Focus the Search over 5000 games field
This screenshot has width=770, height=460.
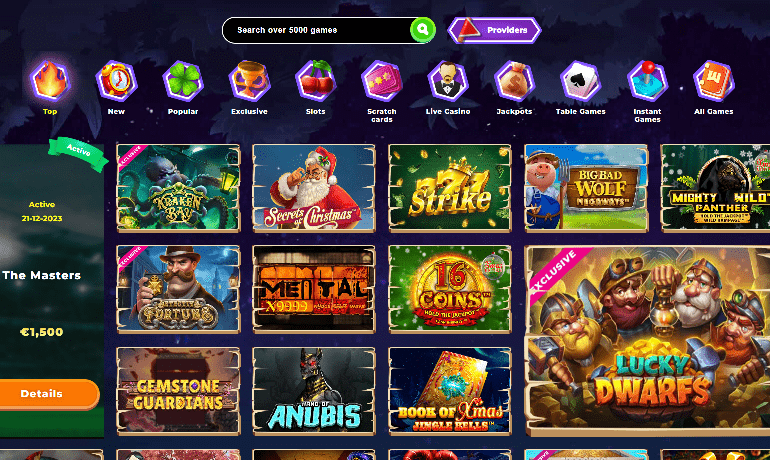317,30
